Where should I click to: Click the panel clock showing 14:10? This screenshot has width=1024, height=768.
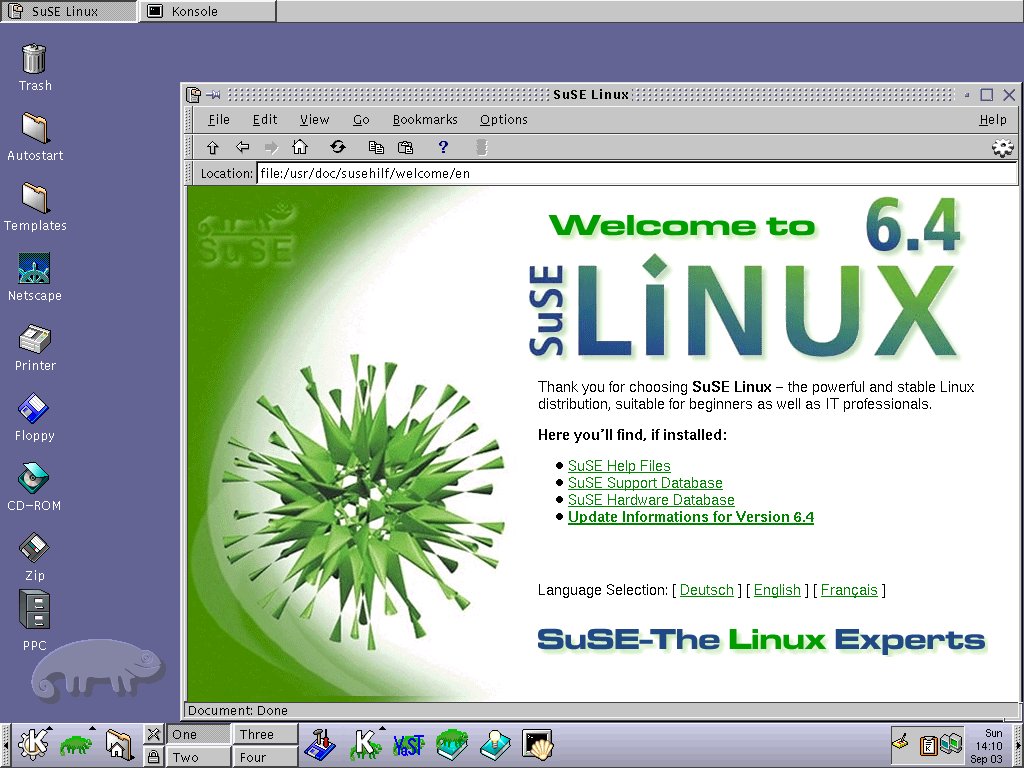pos(989,746)
